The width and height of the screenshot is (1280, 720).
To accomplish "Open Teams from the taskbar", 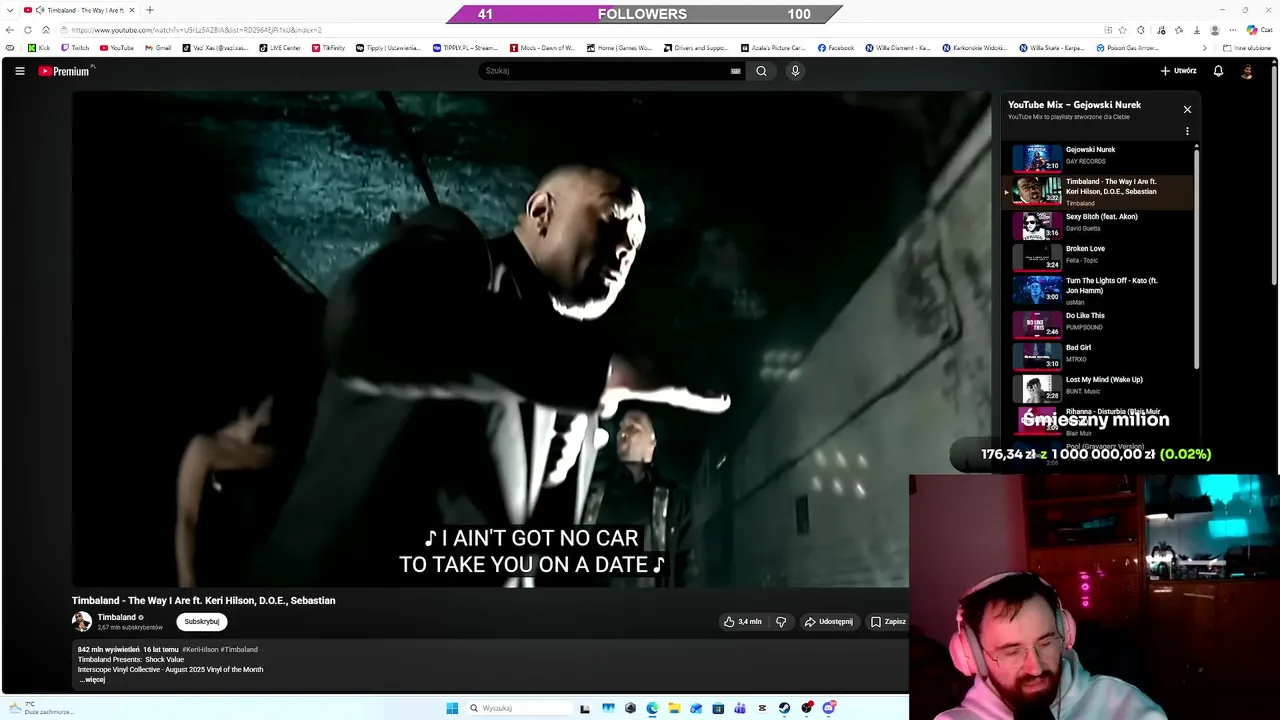I will pyautogui.click(x=740, y=708).
